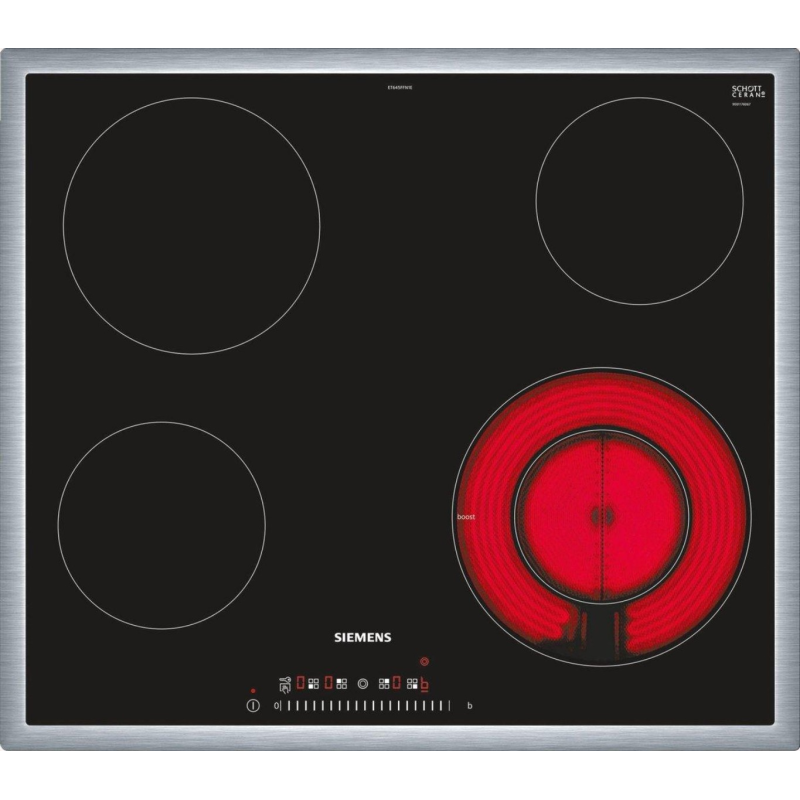The image size is (800, 800).
Task: Click the small rear-right cooking zone
Action: [639, 200]
